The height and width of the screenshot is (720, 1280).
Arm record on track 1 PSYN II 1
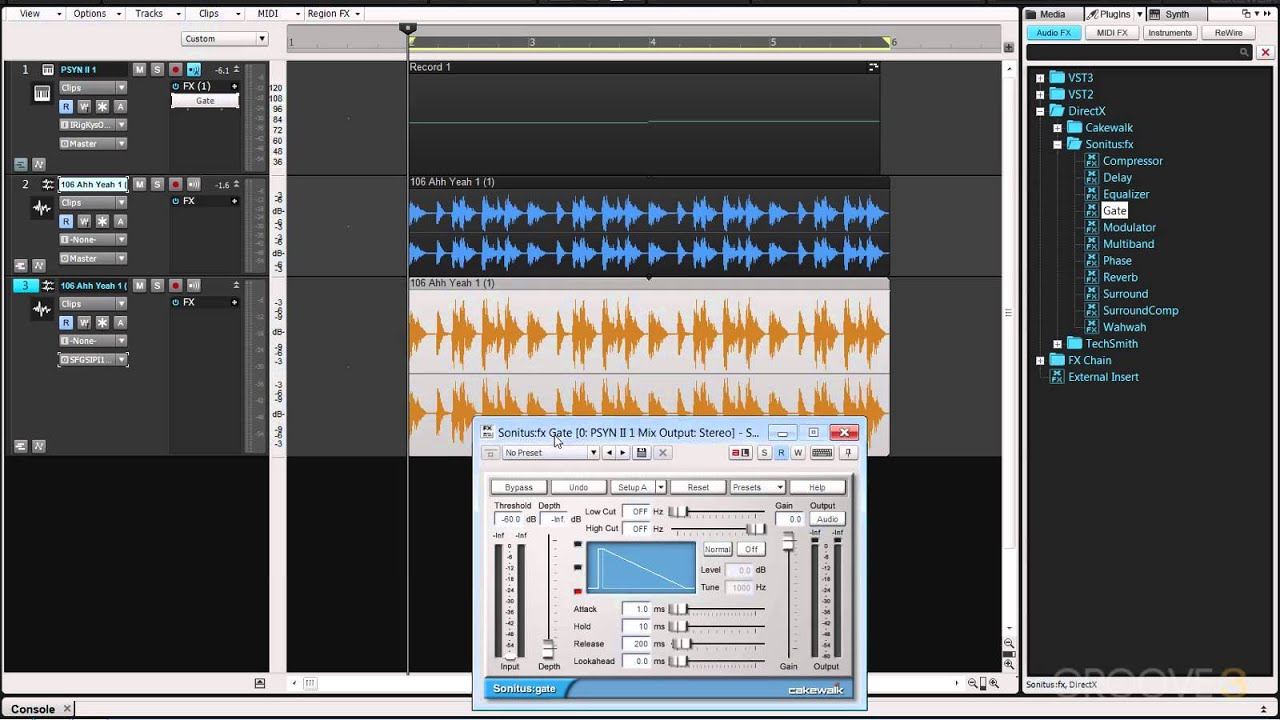[175, 70]
